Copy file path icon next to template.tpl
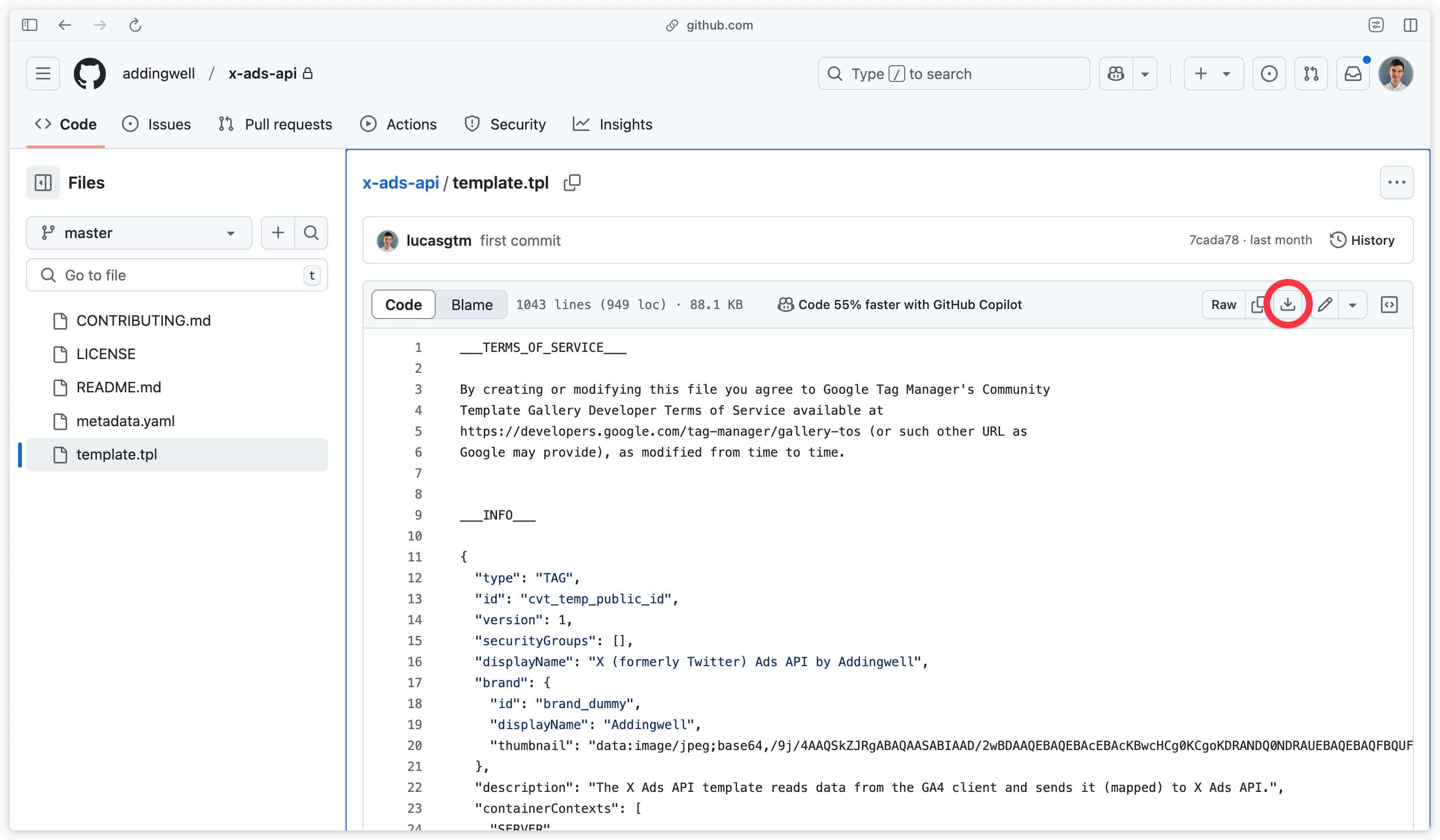 click(572, 183)
